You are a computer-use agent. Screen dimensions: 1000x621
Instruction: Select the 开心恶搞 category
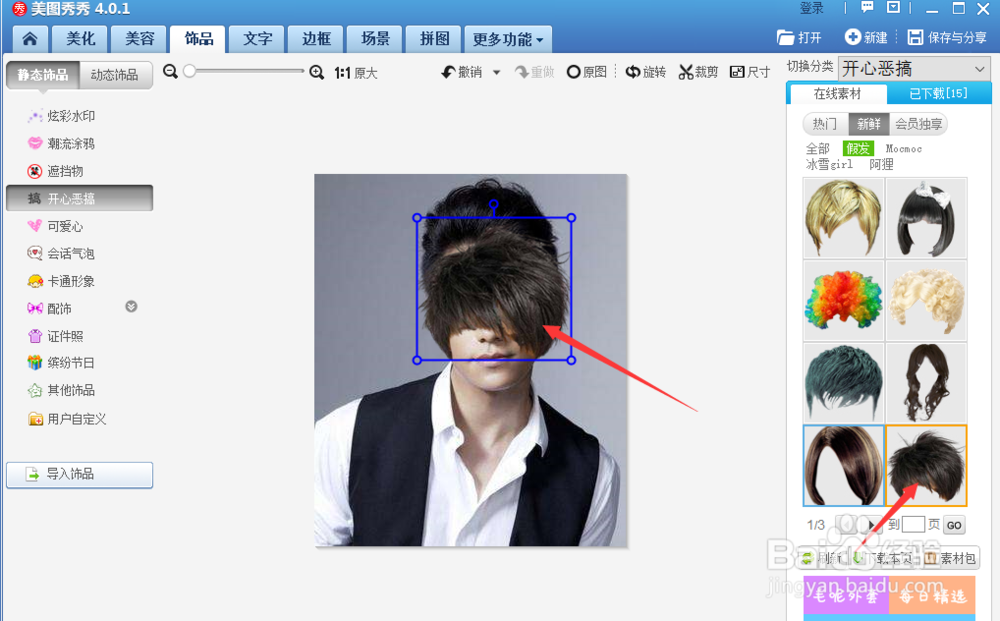[x=80, y=198]
